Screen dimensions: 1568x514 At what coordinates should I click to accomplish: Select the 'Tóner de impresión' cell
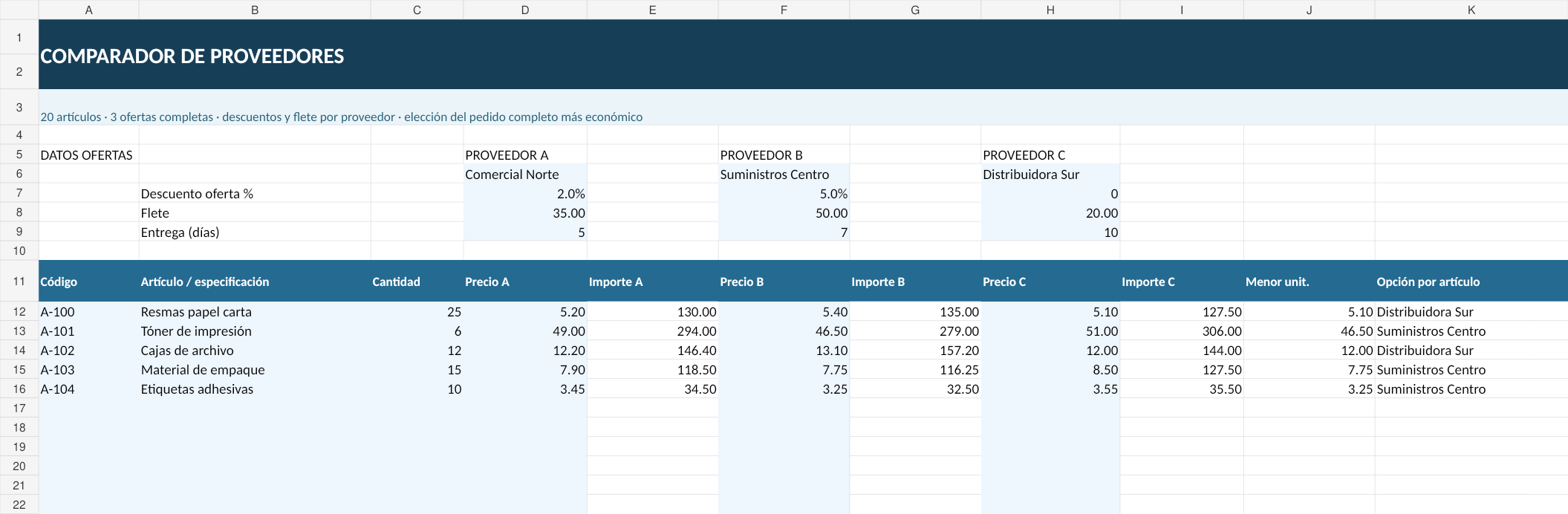pos(255,331)
